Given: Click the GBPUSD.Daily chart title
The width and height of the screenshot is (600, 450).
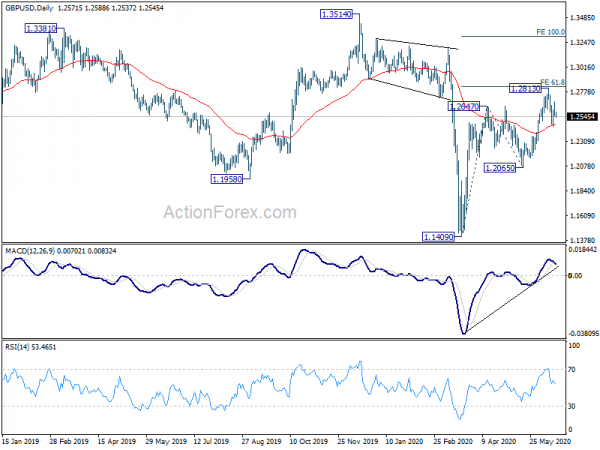Looking at the screenshot, I should point(29,8).
